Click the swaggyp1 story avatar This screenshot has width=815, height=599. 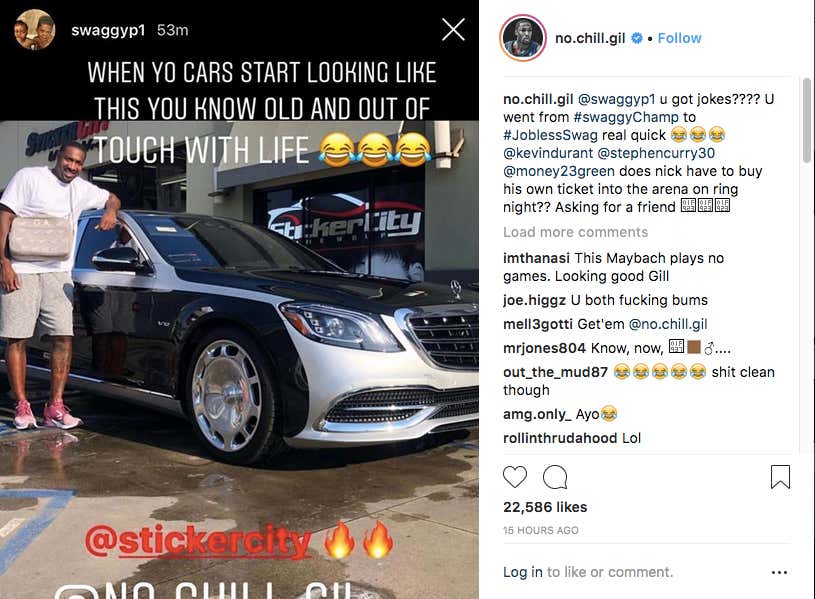34,30
